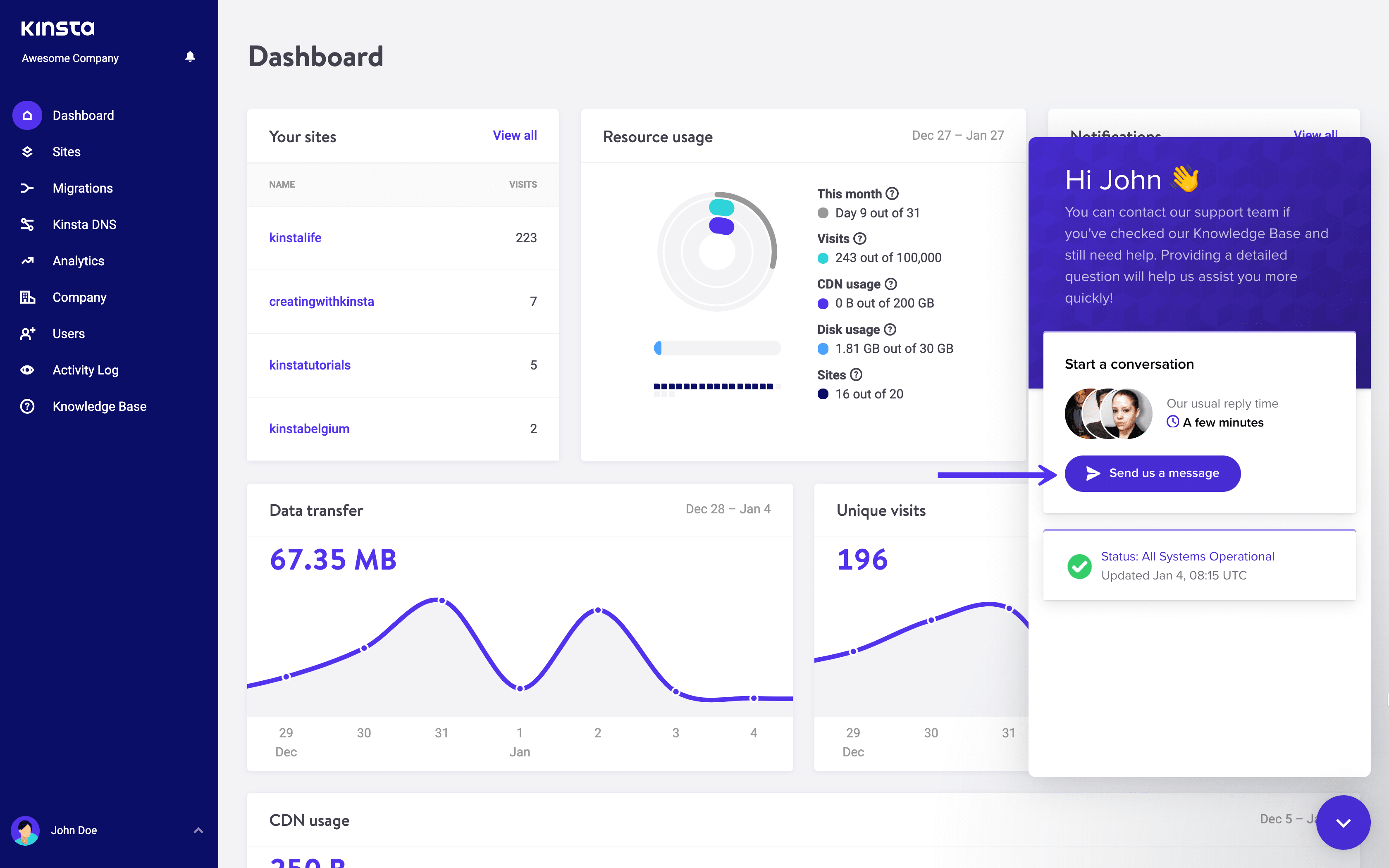Open Knowledge Base
The image size is (1389, 868).
[x=100, y=406]
